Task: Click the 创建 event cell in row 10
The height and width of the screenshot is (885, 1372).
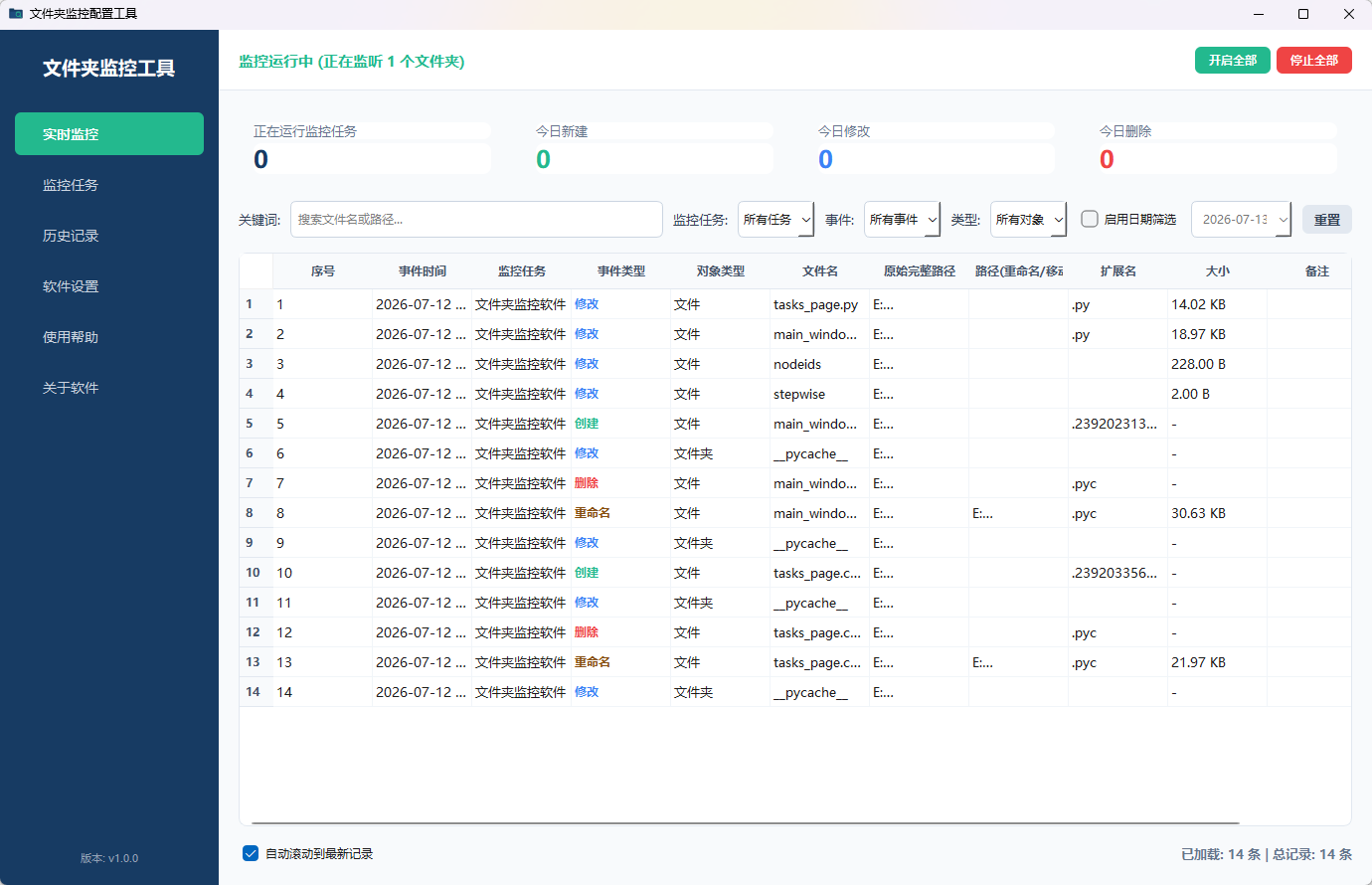Action: (x=621, y=573)
